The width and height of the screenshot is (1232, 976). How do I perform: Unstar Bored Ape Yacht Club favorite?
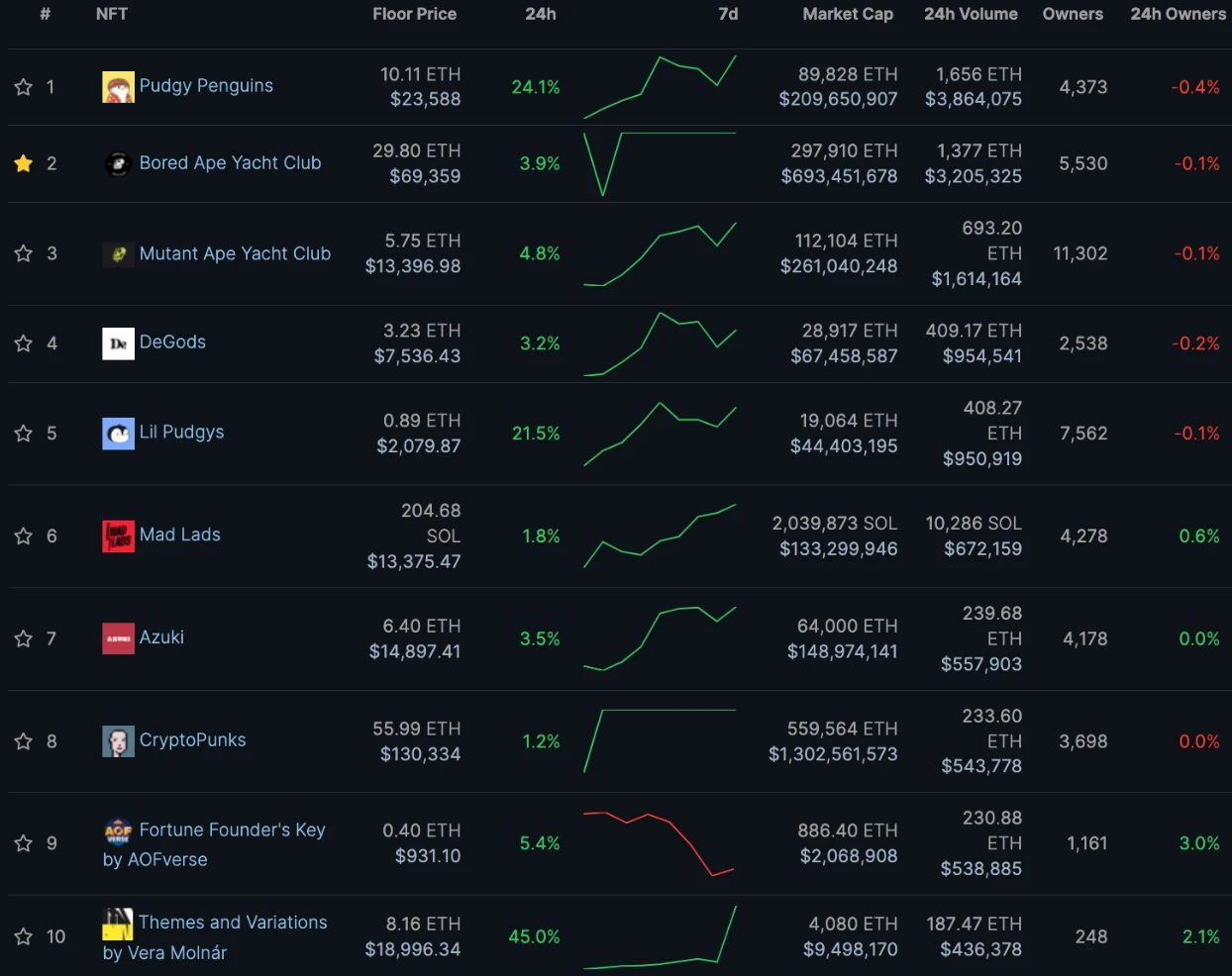click(24, 163)
